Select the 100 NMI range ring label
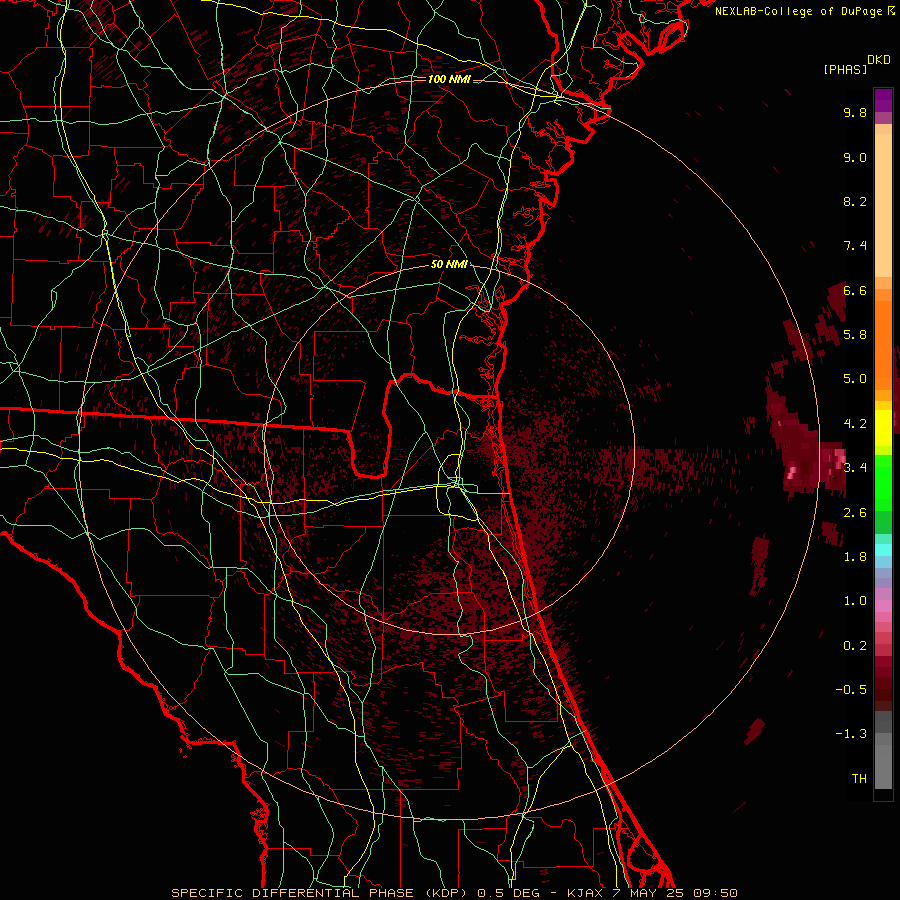The width and height of the screenshot is (900, 900). click(x=449, y=79)
